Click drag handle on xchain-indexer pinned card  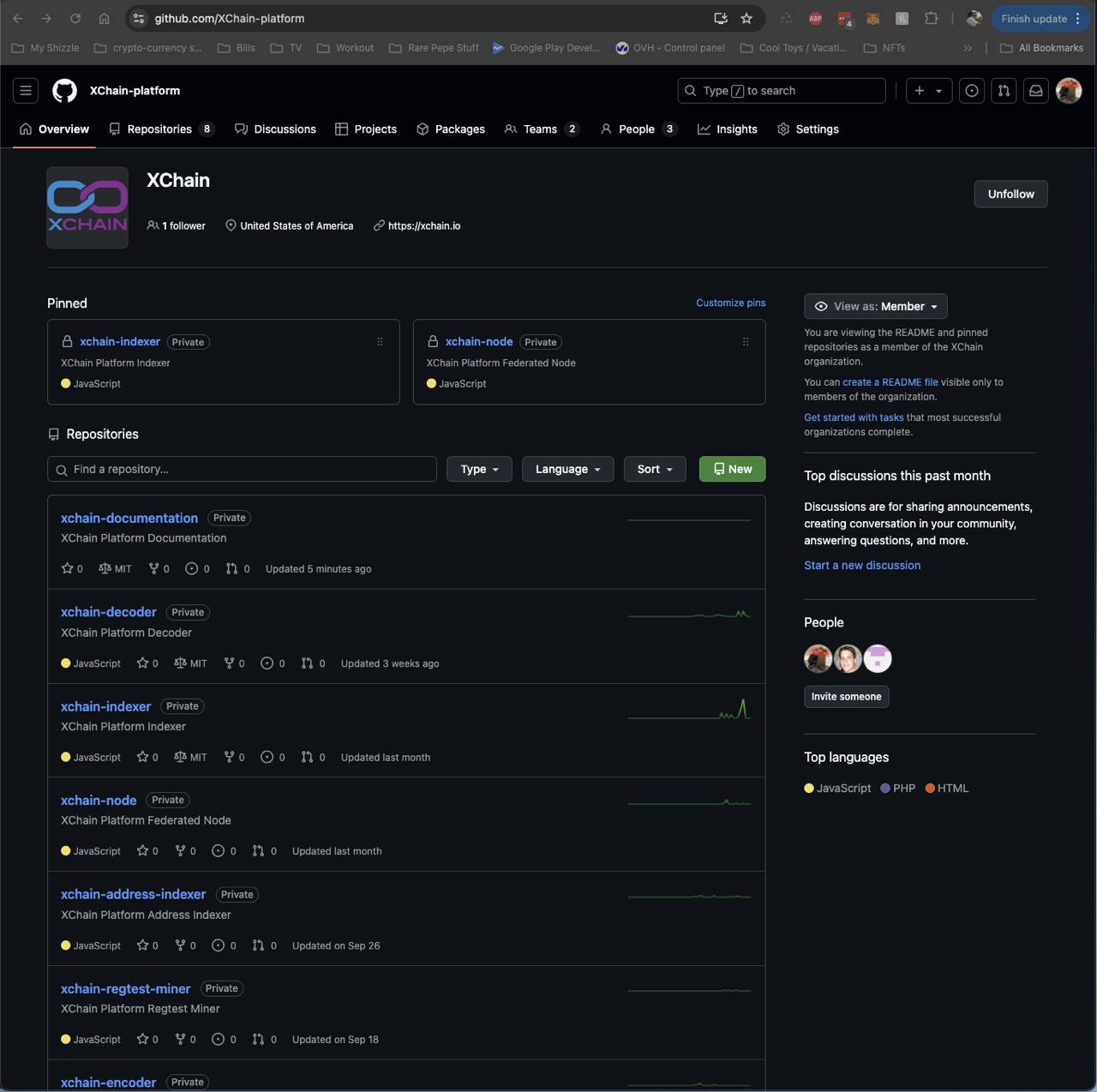point(380,341)
